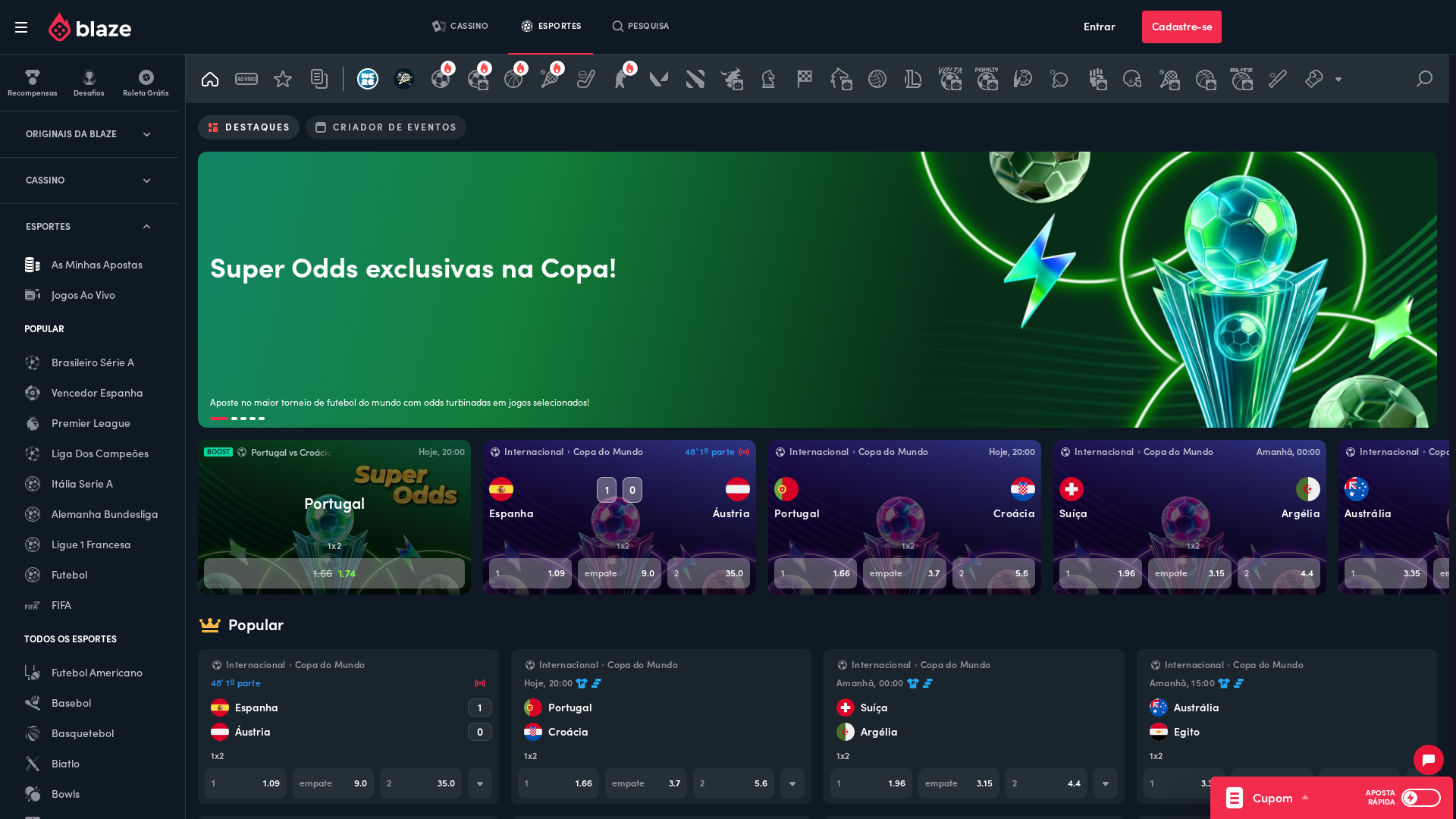This screenshot has width=1456, height=819.
Task: Switch to Criador de Eventos tab
Action: [x=386, y=127]
